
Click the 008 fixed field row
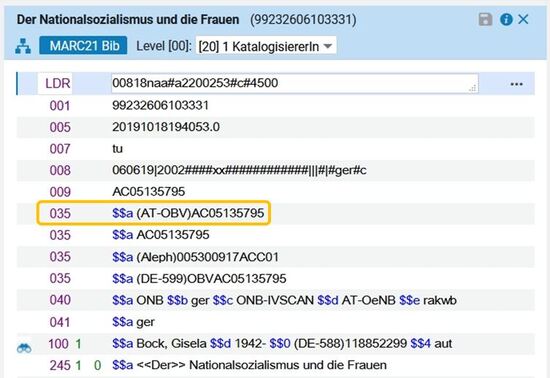(x=276, y=170)
